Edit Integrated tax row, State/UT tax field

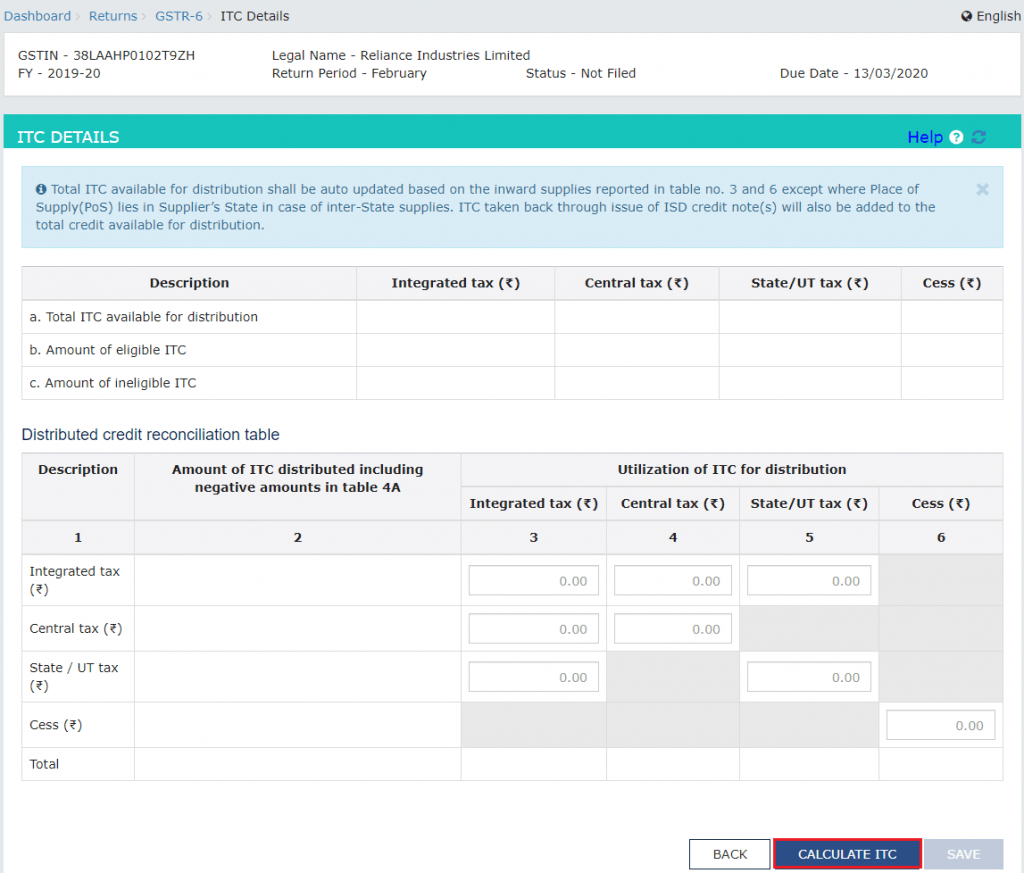tap(808, 580)
